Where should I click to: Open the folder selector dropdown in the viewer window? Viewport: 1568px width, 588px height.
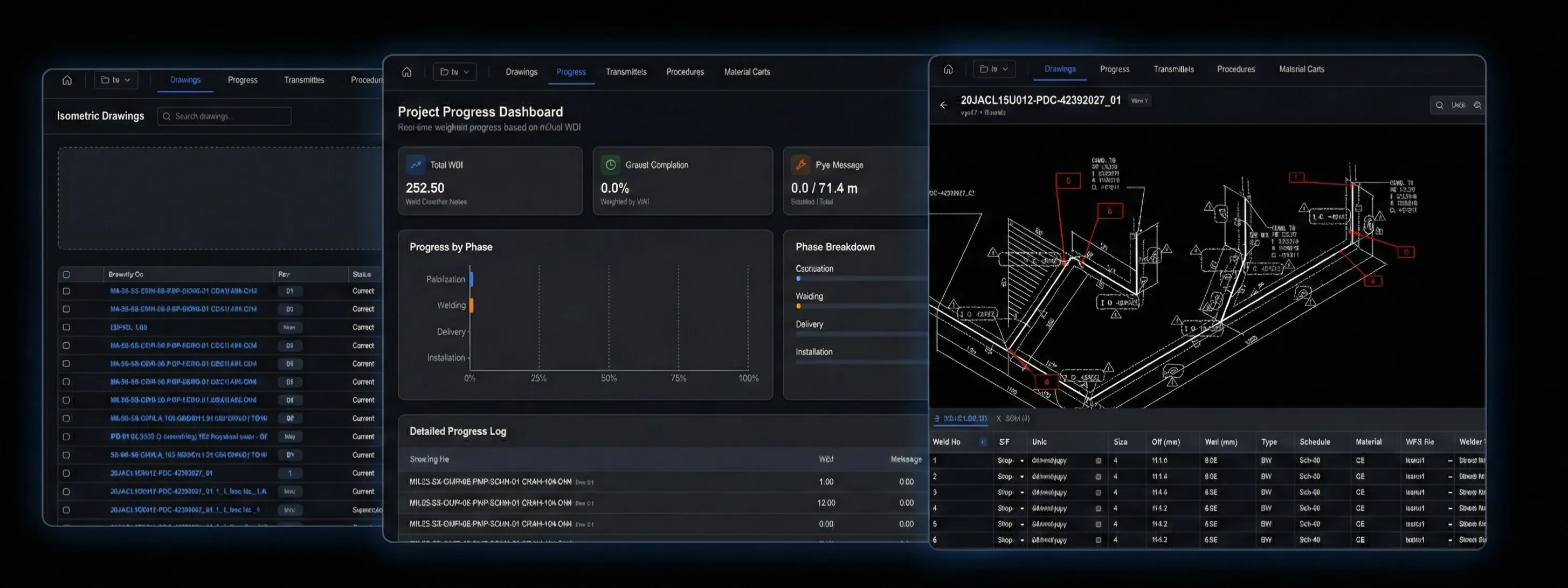coord(993,69)
